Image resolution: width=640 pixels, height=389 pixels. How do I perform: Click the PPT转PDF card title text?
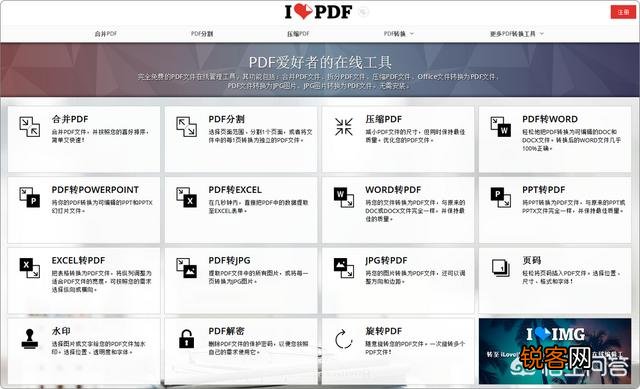click(x=544, y=190)
